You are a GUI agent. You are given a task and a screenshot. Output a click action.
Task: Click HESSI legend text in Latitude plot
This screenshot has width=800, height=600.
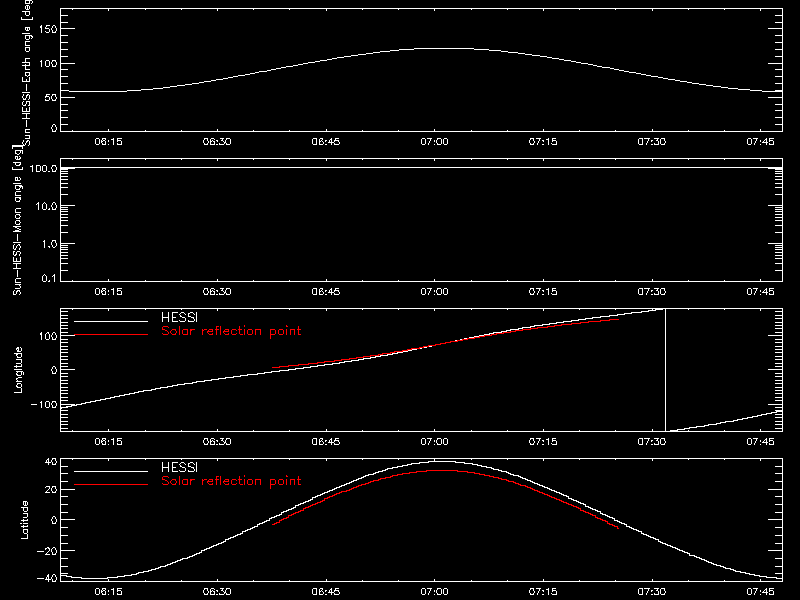[179, 467]
